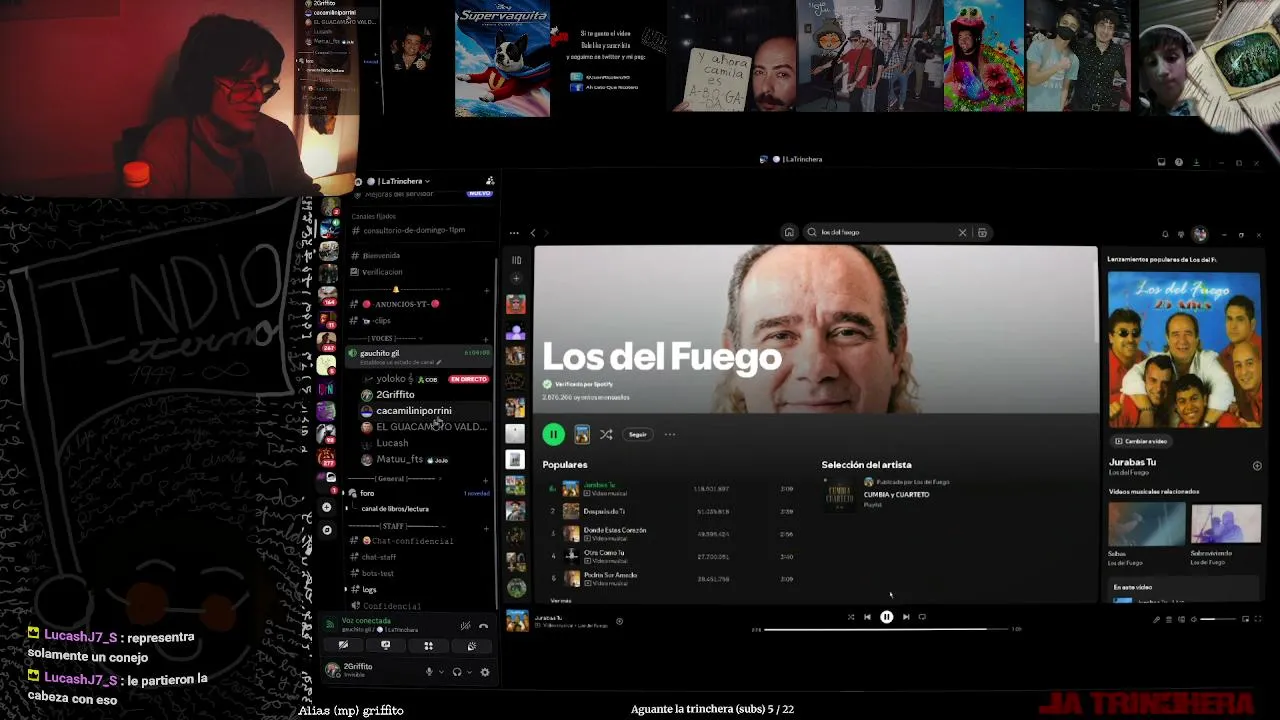Add Jurabas Tu to library with plus icon
The image size is (1280, 720).
1257,465
